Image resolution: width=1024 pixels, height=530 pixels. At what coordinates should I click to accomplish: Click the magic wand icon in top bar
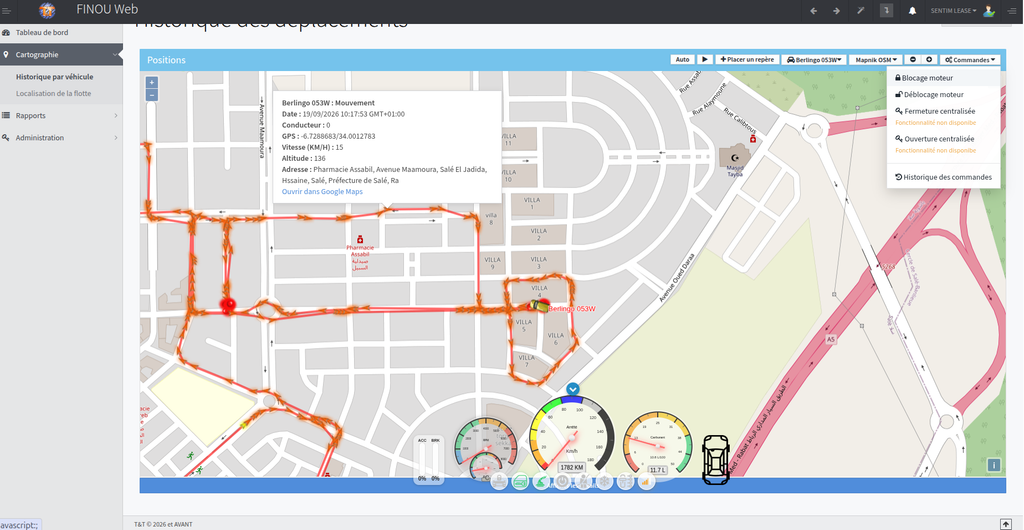tap(860, 10)
